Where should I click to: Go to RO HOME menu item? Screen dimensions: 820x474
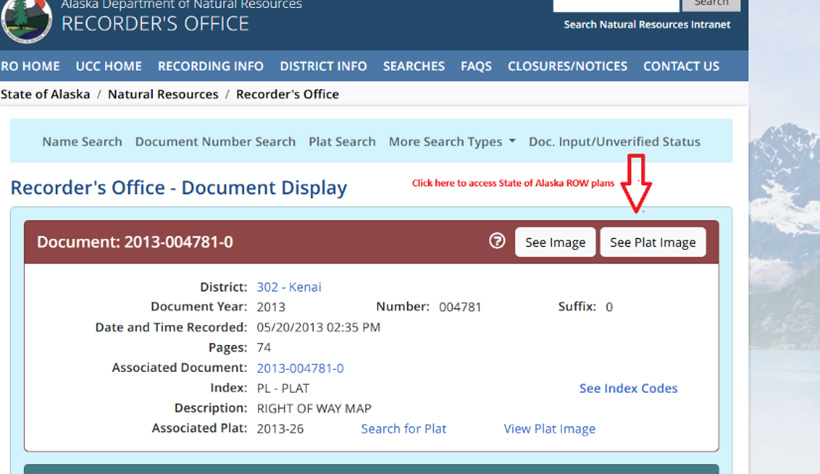tap(30, 66)
